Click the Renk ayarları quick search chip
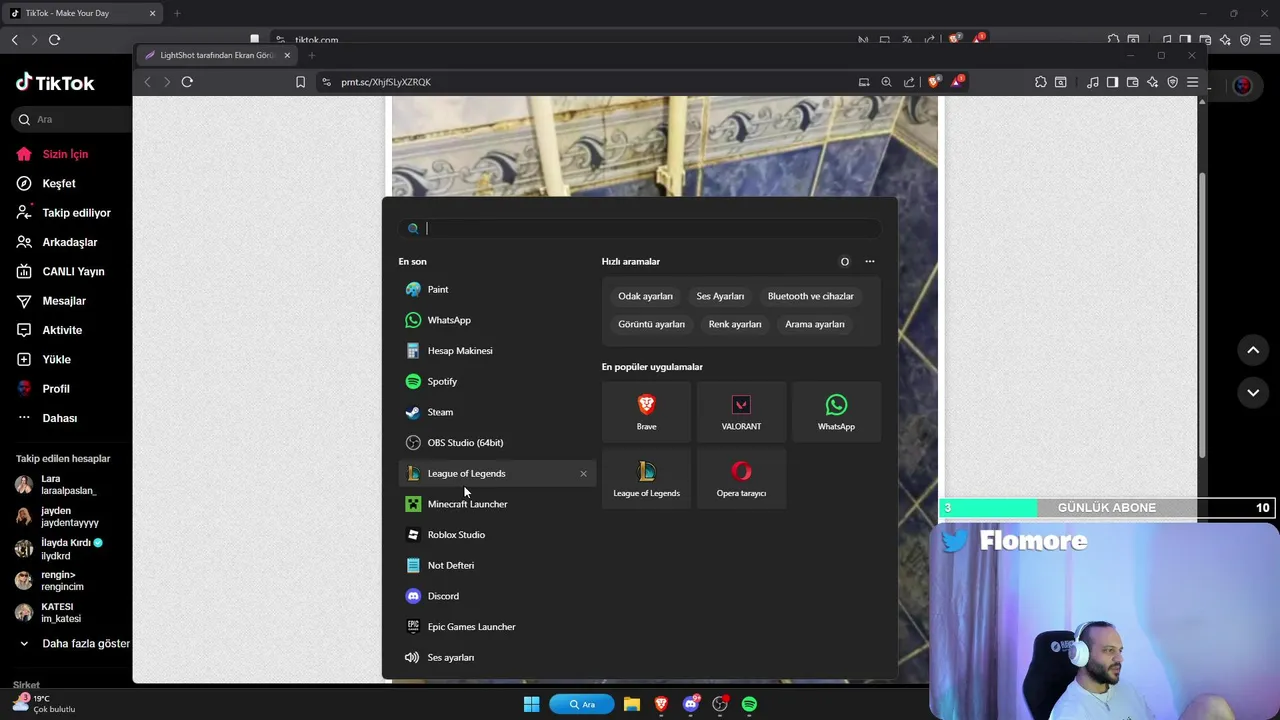 point(735,324)
